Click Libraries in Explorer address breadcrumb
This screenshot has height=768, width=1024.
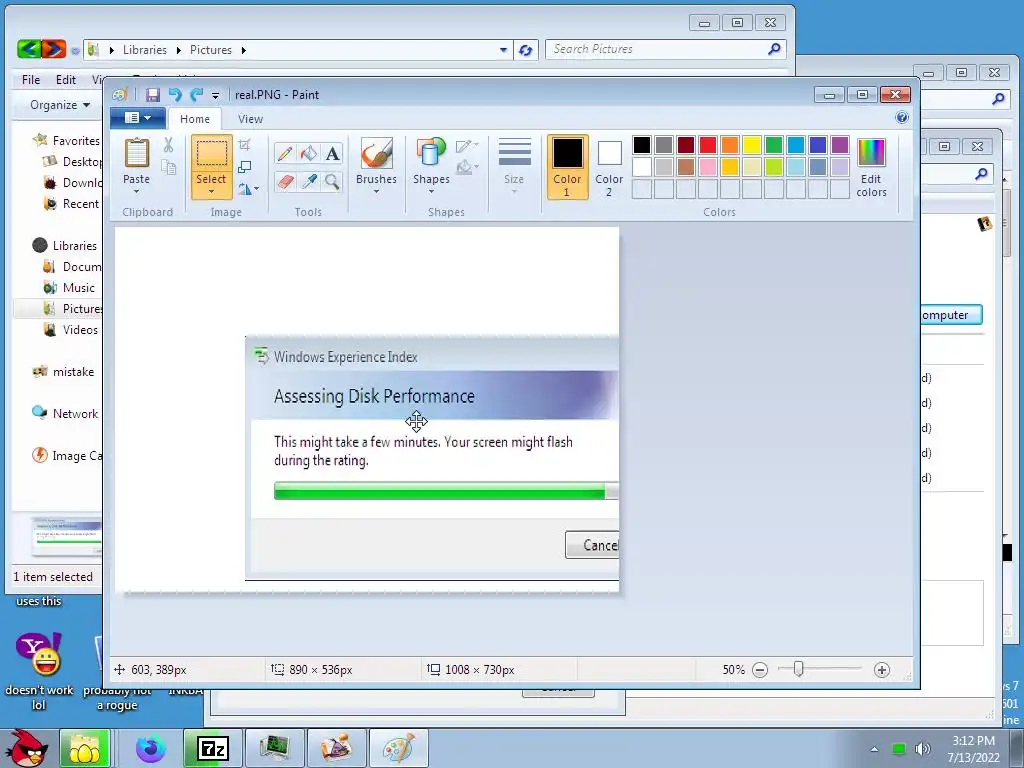coord(145,50)
